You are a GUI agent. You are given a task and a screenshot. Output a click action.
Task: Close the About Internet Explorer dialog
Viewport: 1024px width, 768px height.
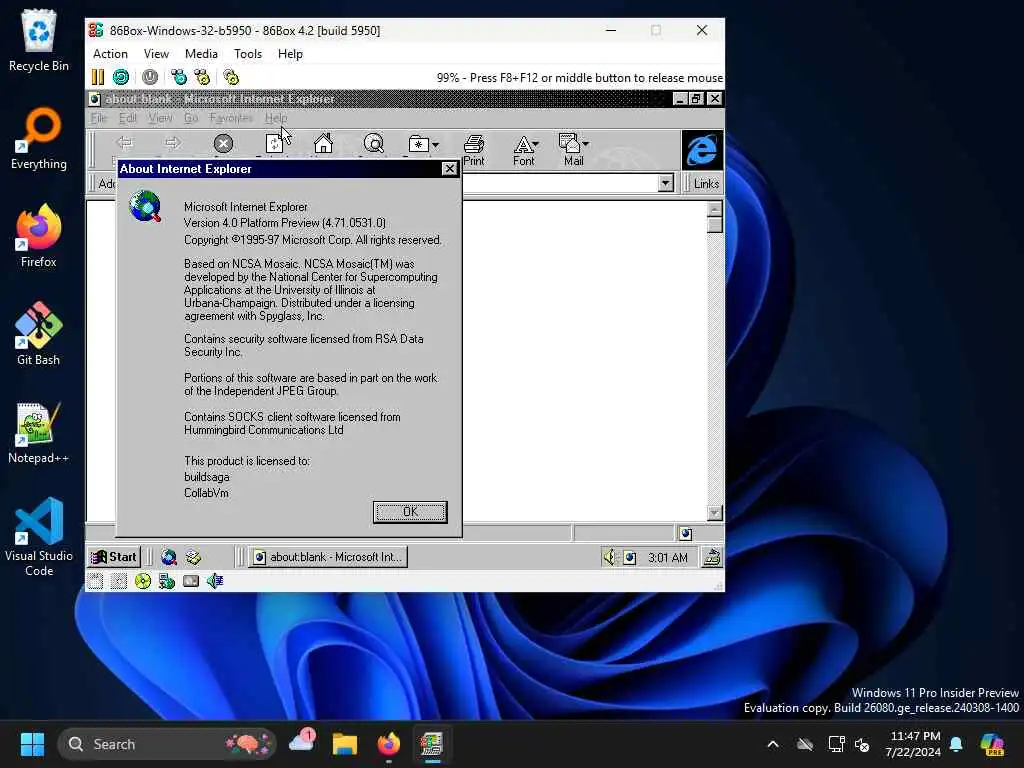(449, 168)
